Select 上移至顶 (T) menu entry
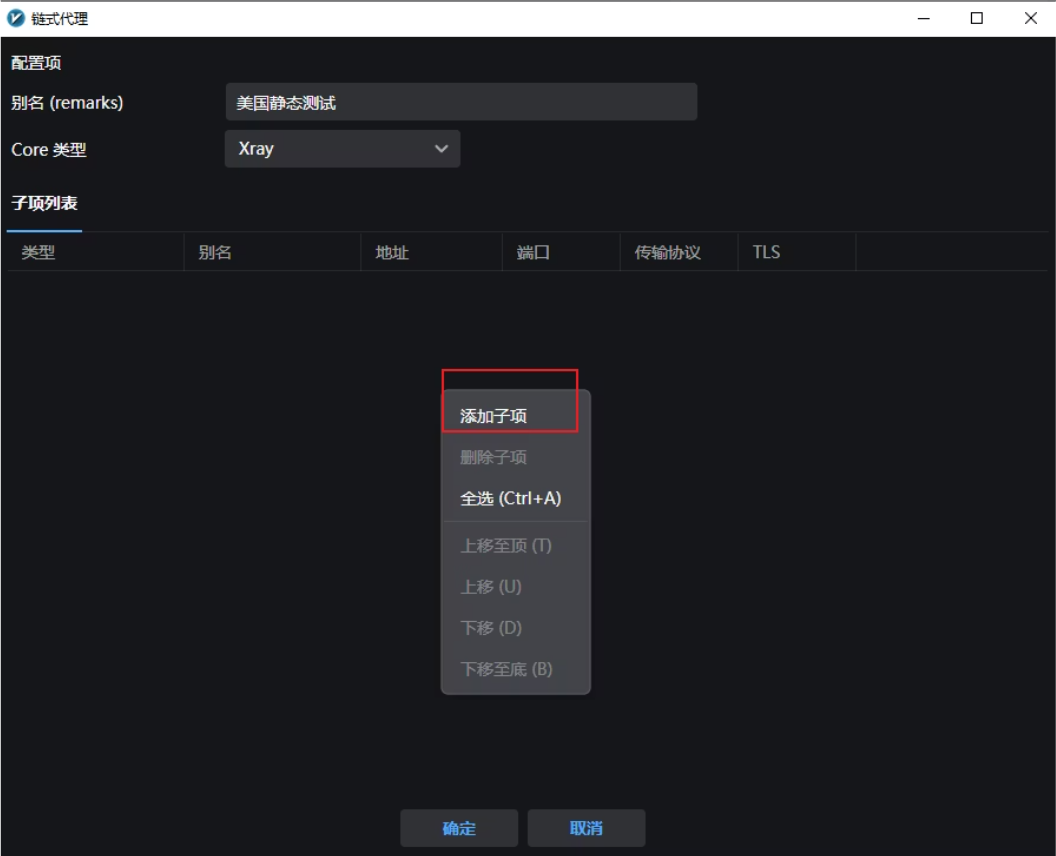 506,546
